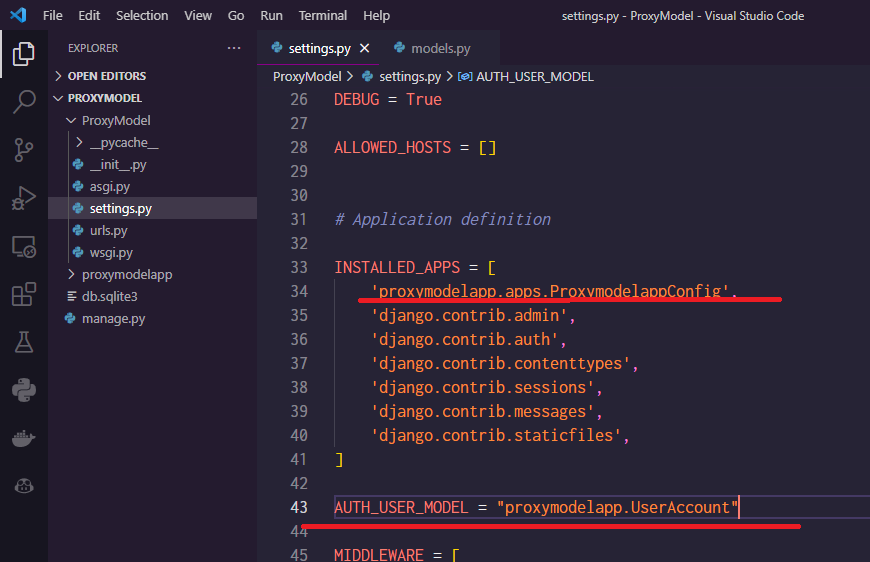Open the Explorer view in the activity bar
Image resolution: width=870 pixels, height=562 pixels.
pyautogui.click(x=24, y=54)
